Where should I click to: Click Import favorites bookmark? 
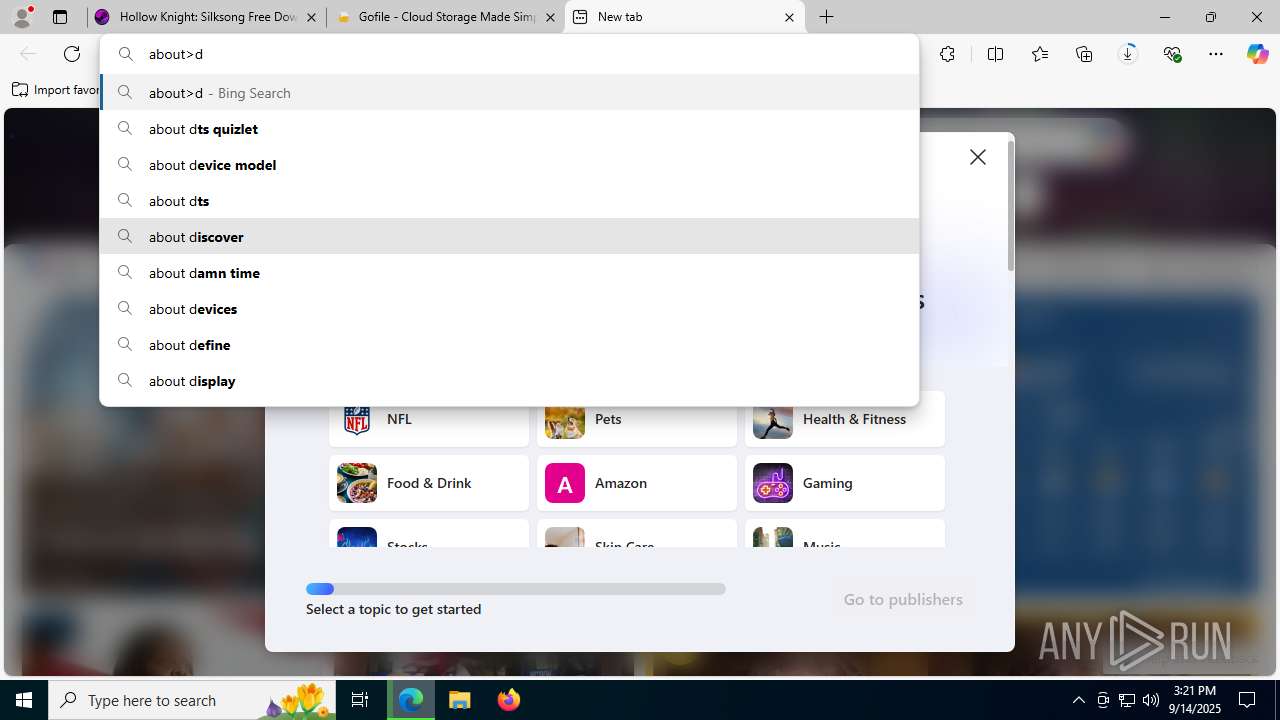pyautogui.click(x=56, y=90)
